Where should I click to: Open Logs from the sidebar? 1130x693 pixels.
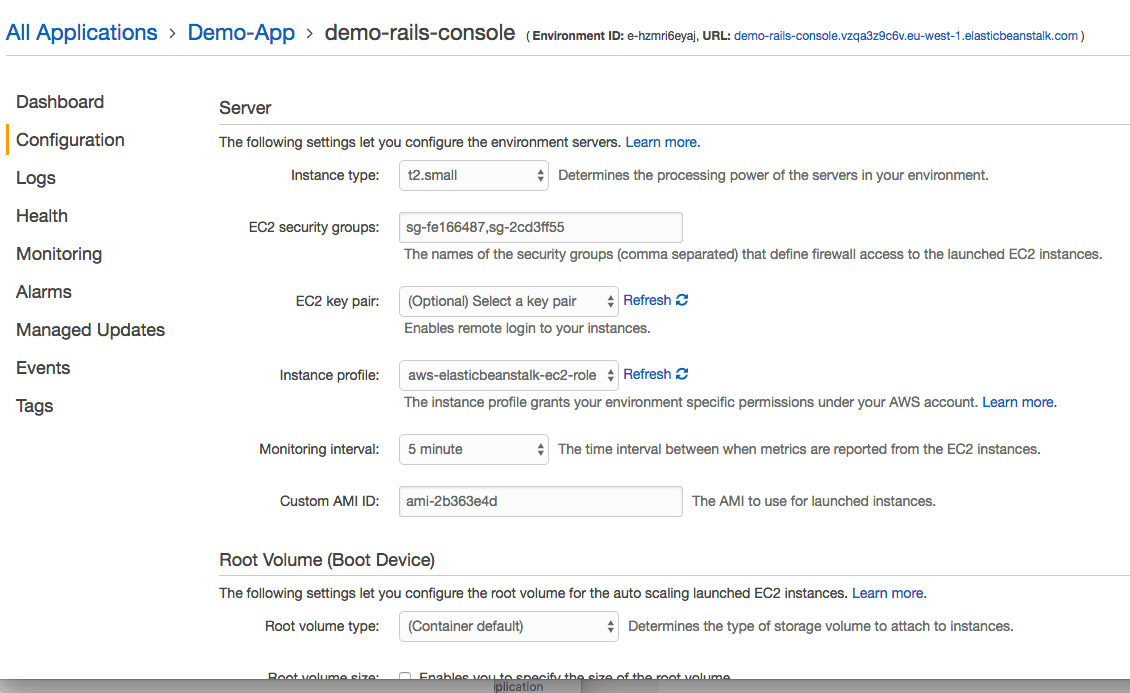36,178
